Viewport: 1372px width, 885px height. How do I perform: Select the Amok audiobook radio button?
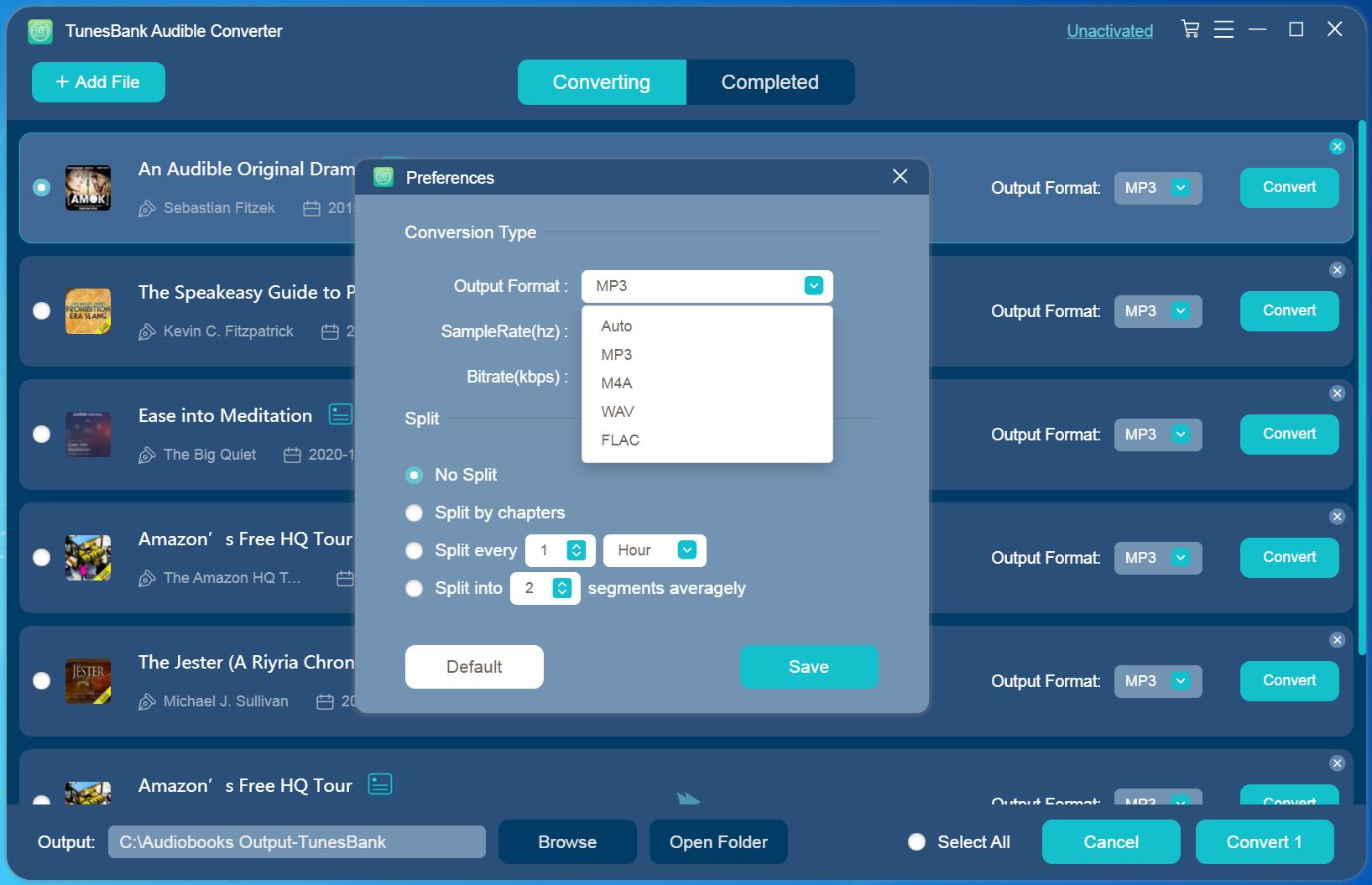pyautogui.click(x=41, y=187)
